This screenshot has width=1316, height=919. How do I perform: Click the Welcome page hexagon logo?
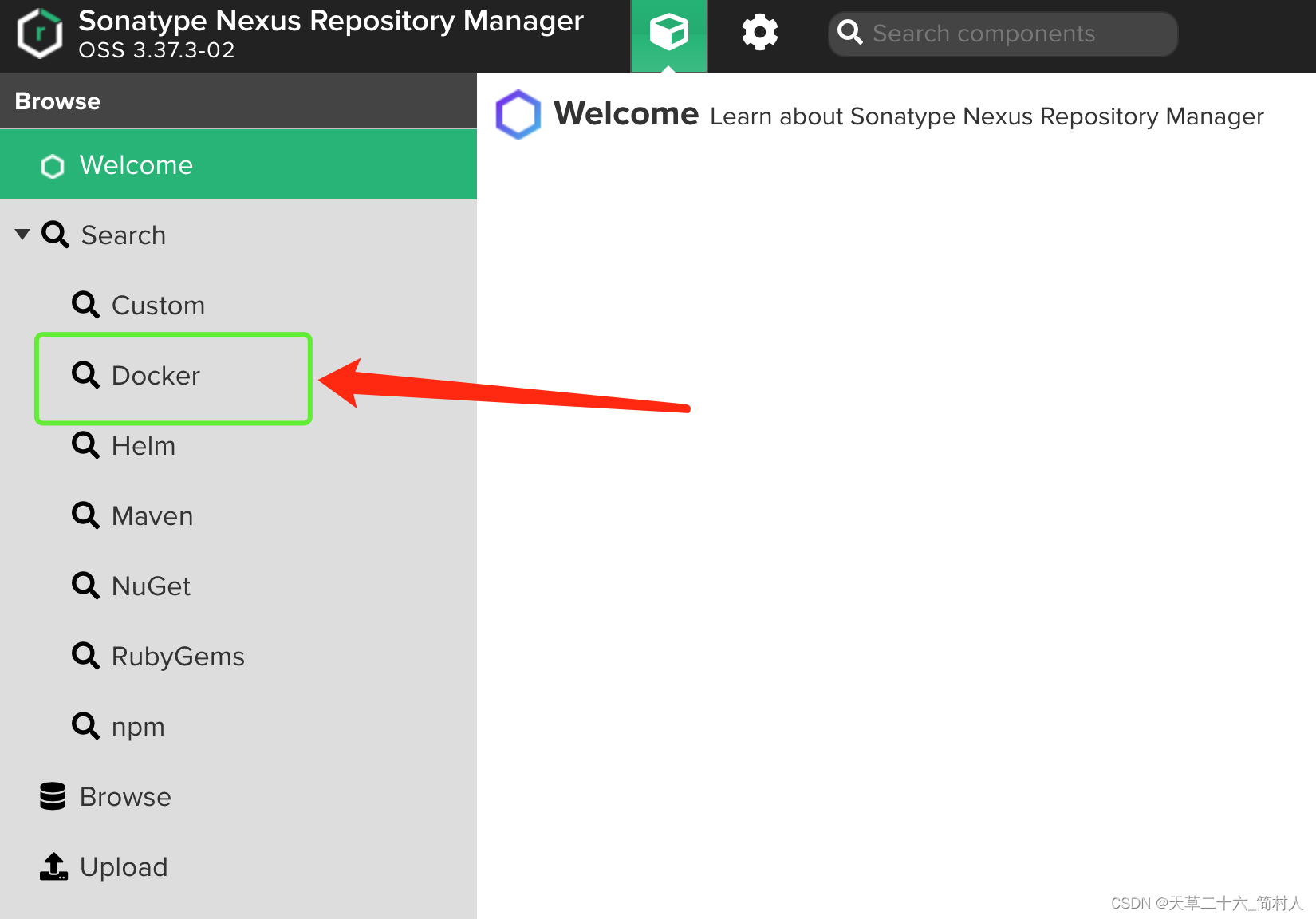[x=518, y=115]
